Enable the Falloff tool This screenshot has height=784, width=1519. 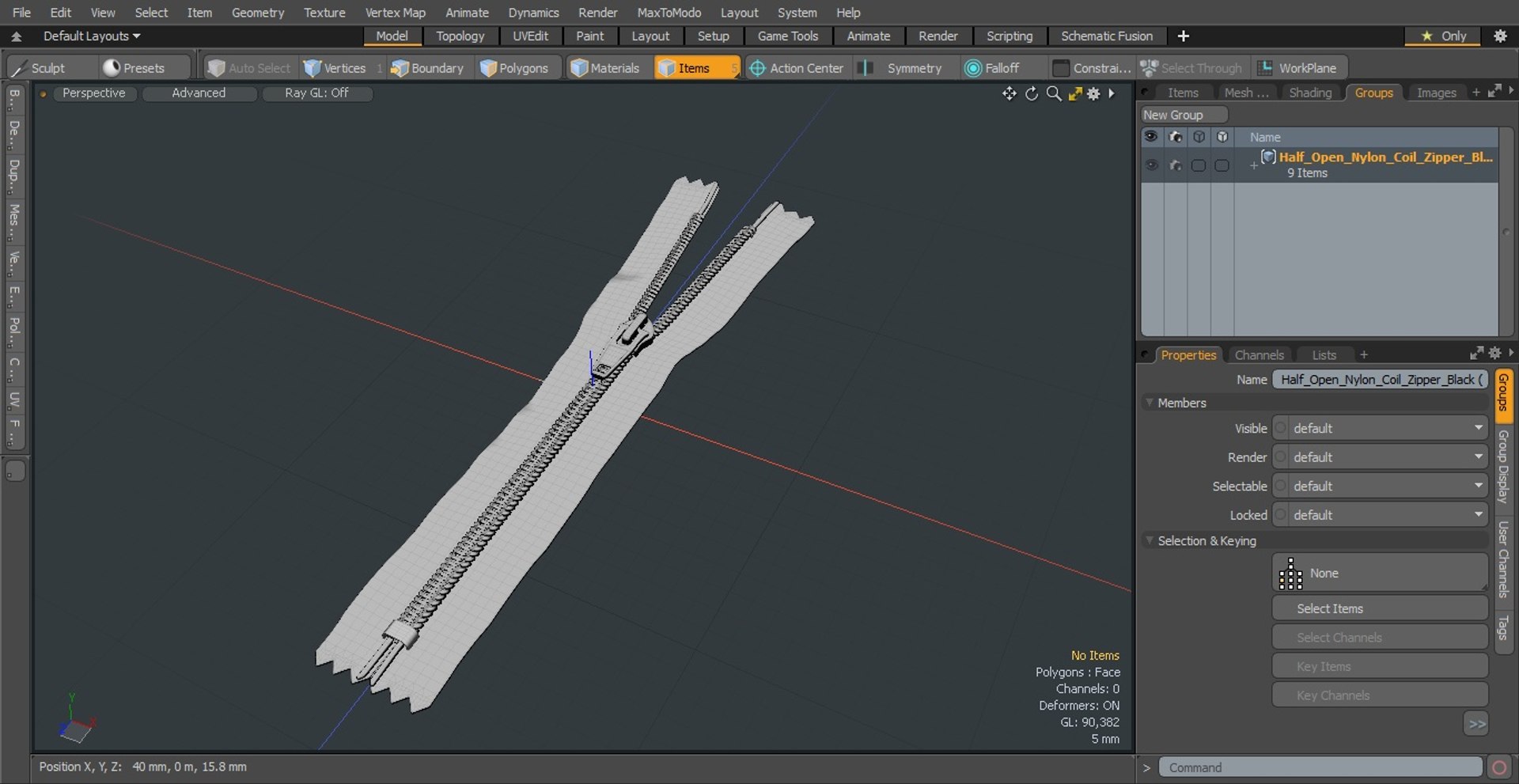point(992,68)
